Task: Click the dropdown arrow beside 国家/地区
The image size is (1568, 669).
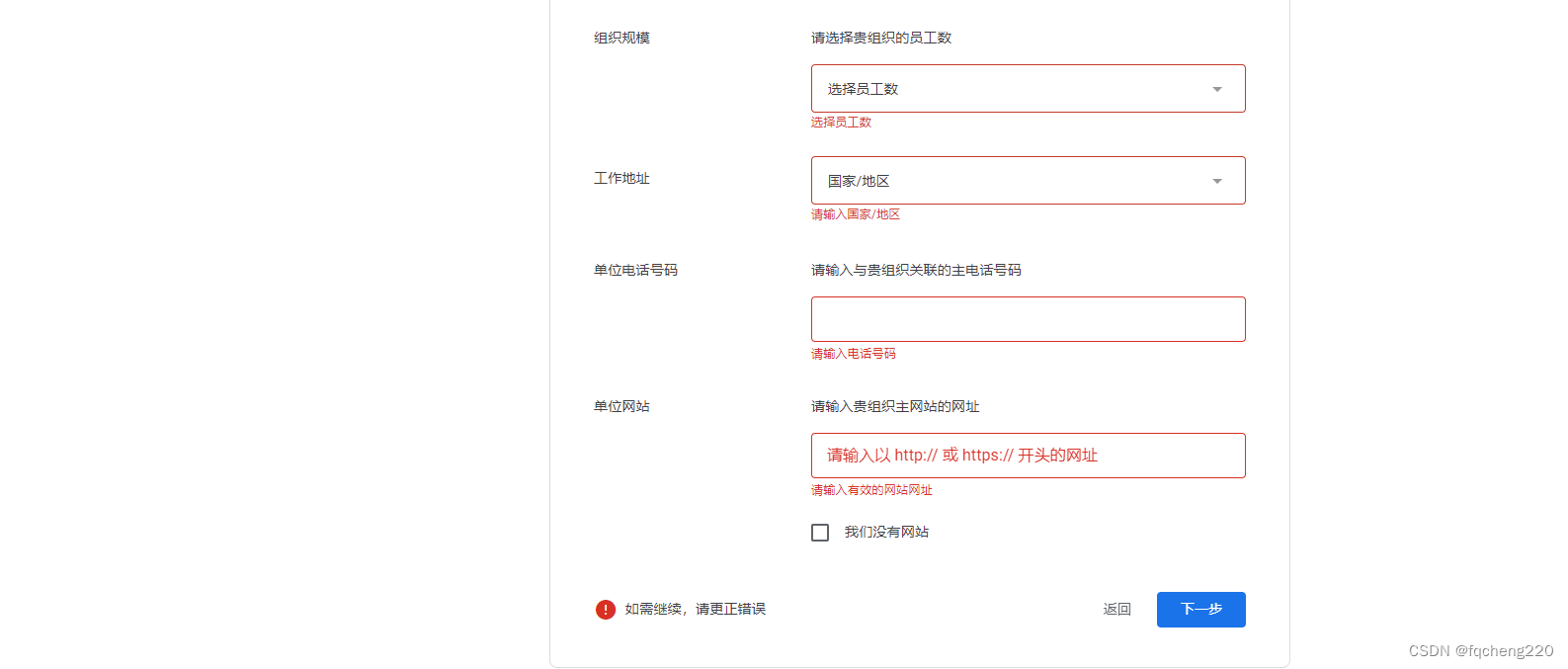Action: (1216, 181)
